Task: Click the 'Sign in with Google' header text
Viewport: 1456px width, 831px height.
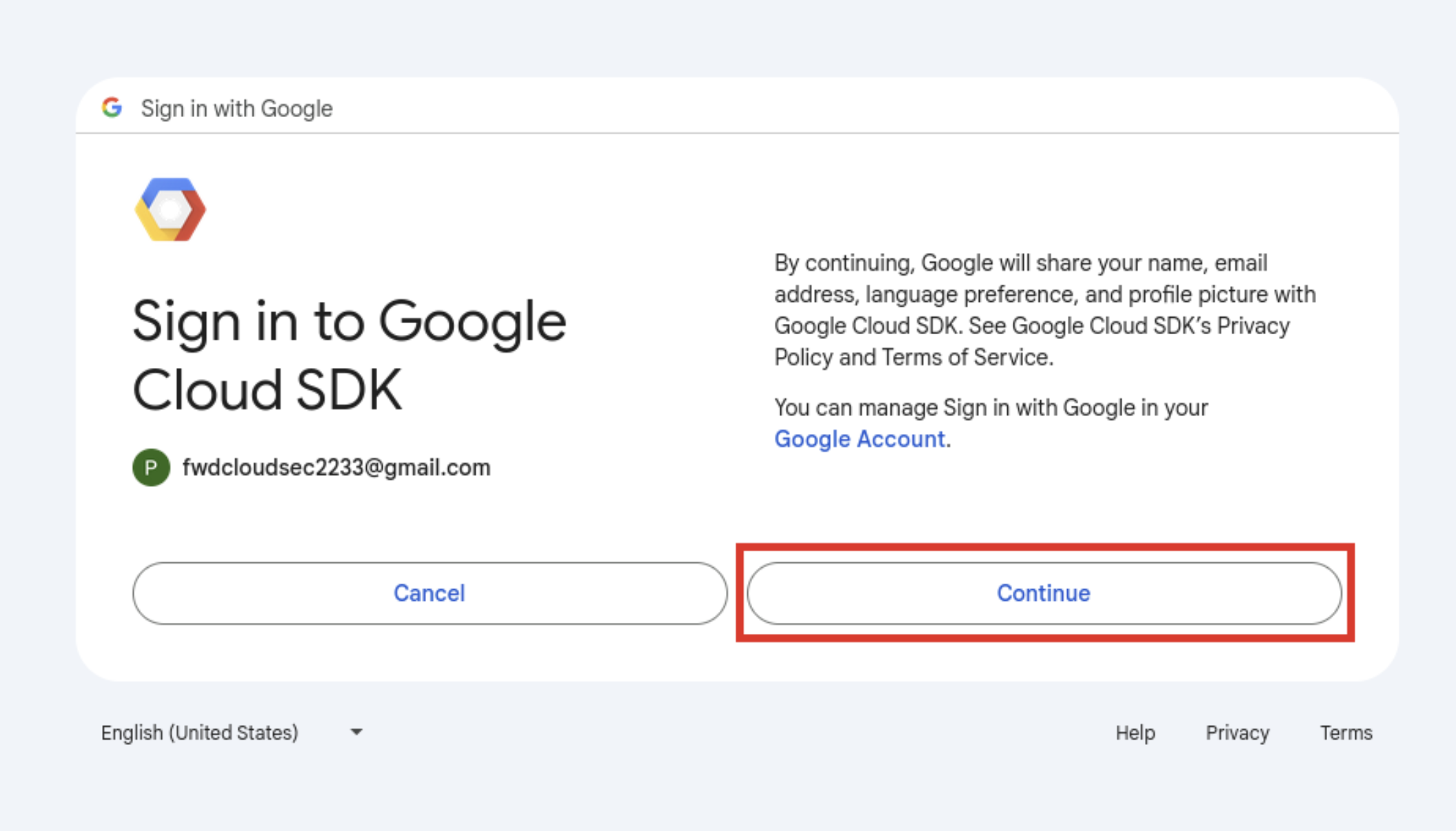Action: (236, 108)
